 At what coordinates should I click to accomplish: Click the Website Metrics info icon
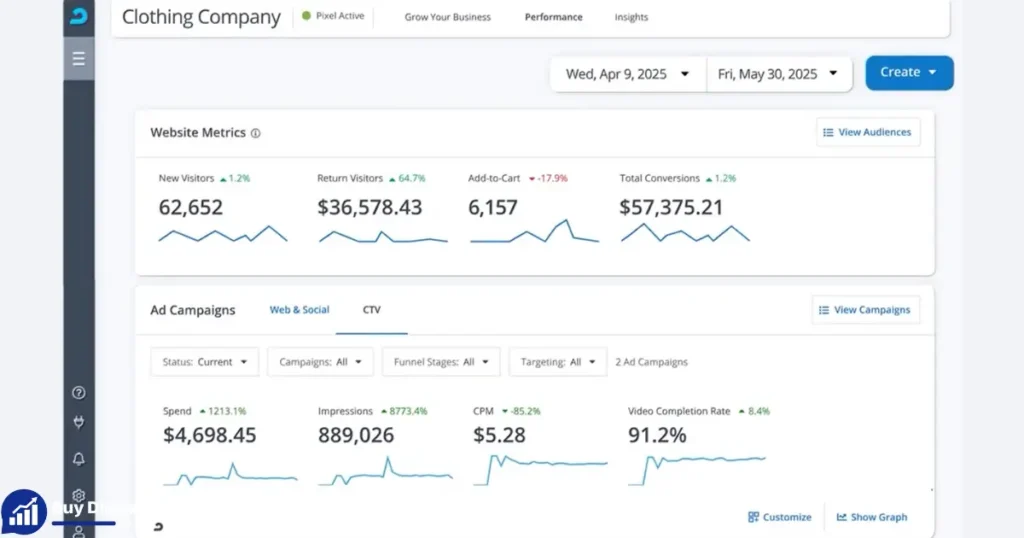click(255, 133)
